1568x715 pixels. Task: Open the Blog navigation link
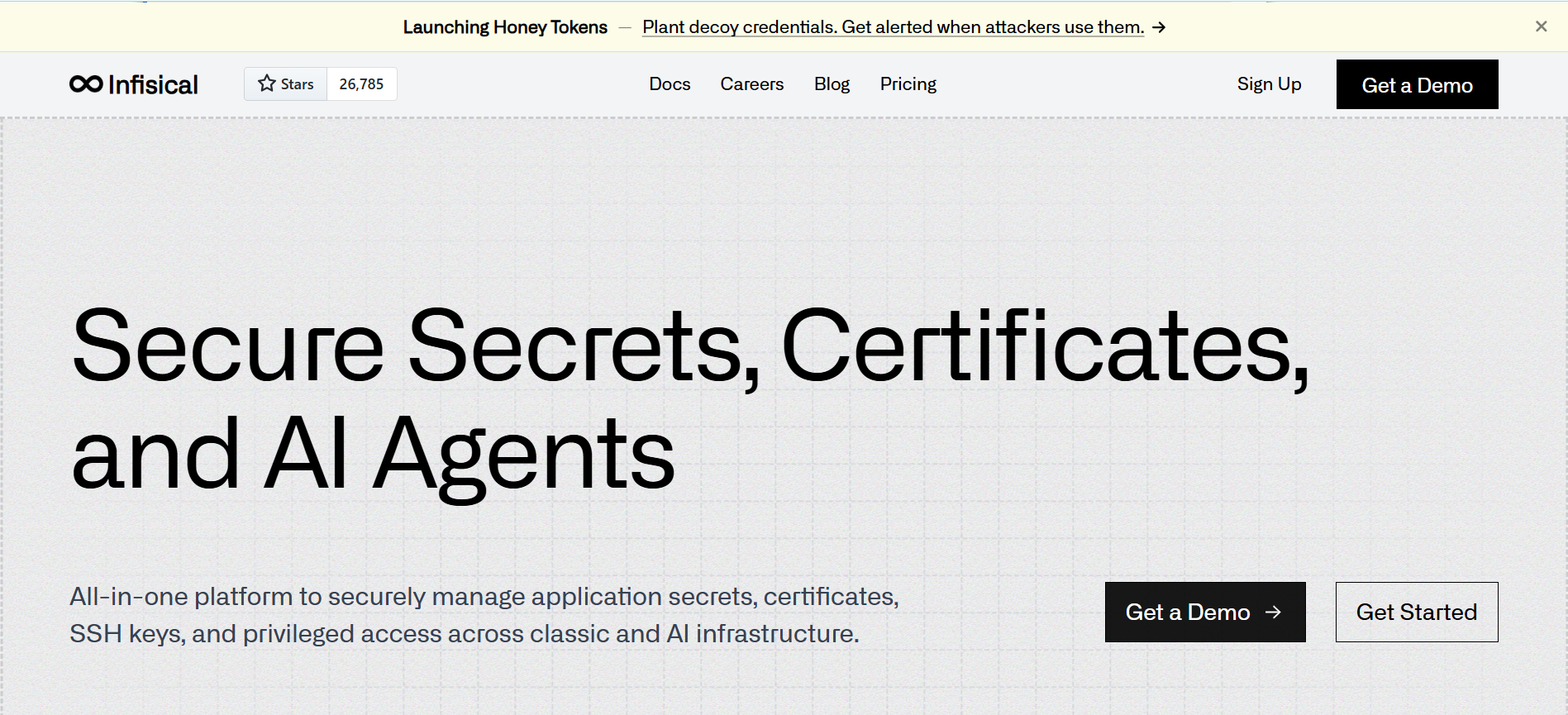coord(832,84)
